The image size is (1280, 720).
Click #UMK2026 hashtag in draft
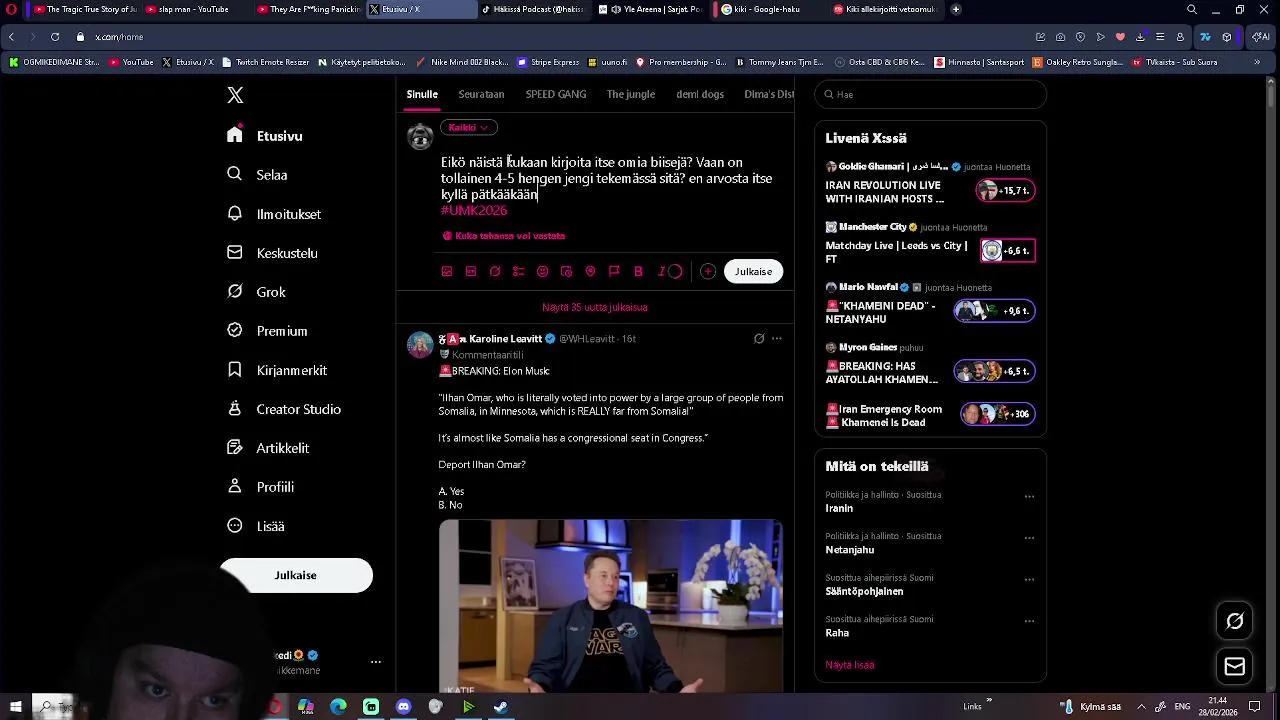tap(474, 210)
